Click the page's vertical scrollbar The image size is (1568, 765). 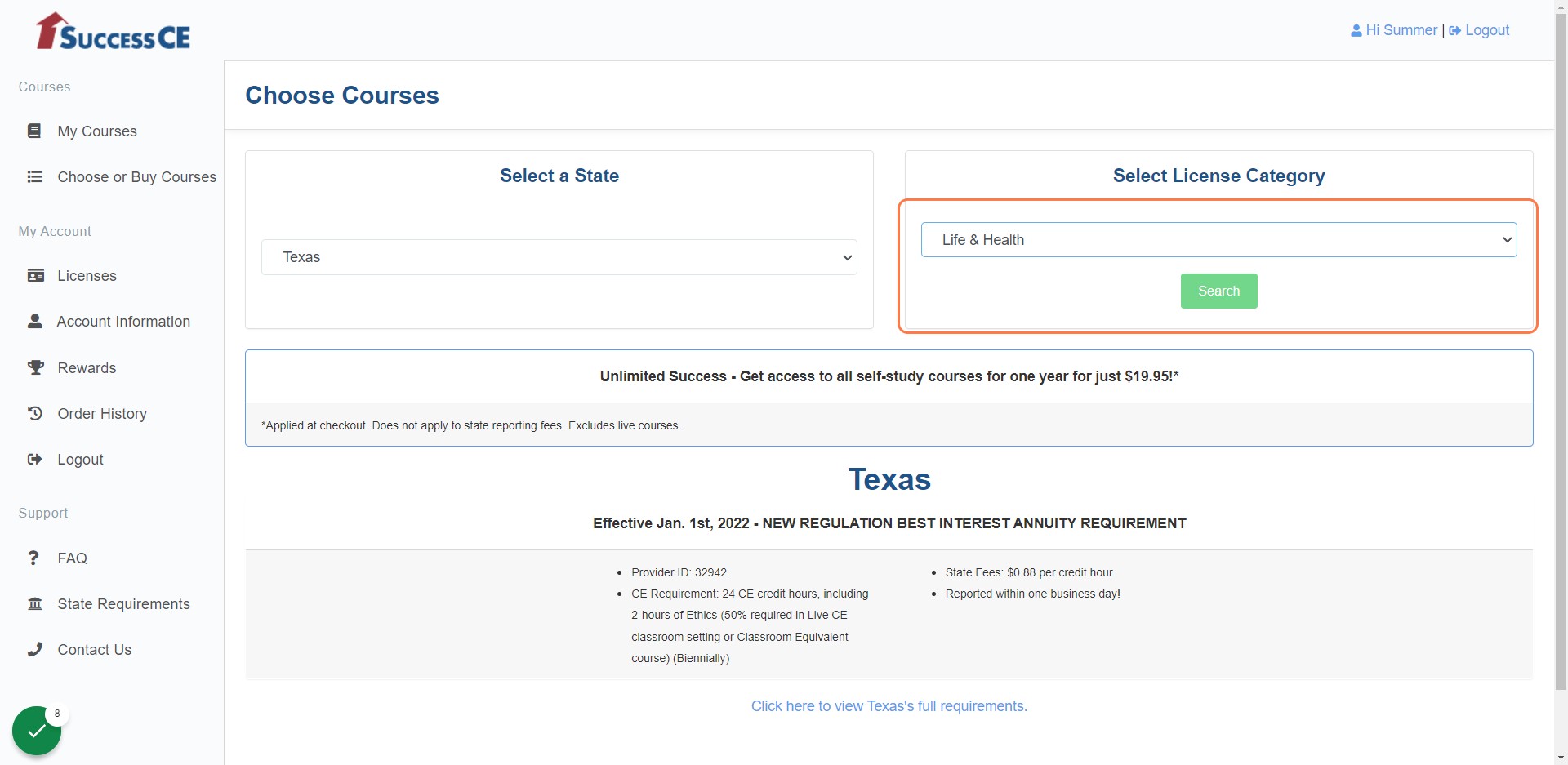pyautogui.click(x=1561, y=351)
